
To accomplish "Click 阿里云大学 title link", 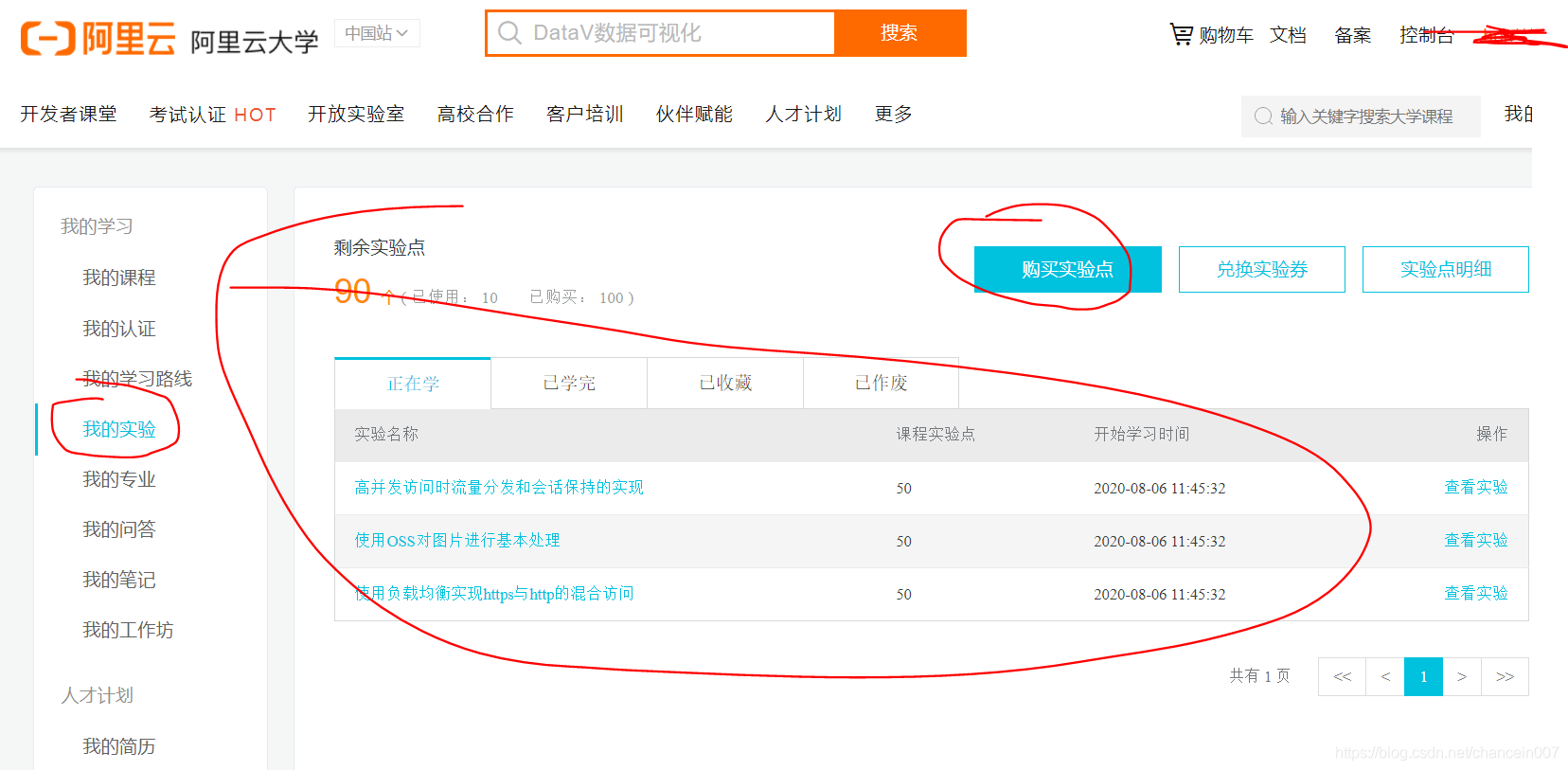I will 254,42.
